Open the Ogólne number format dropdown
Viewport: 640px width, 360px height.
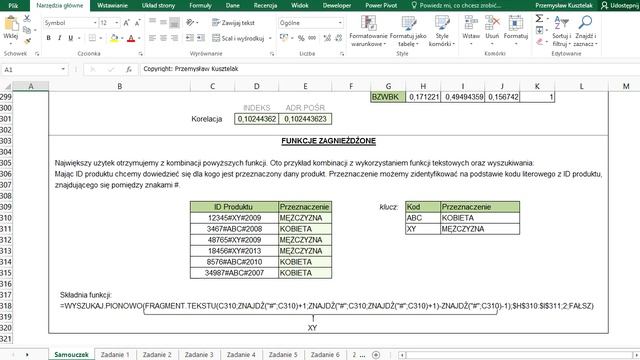(x=340, y=23)
